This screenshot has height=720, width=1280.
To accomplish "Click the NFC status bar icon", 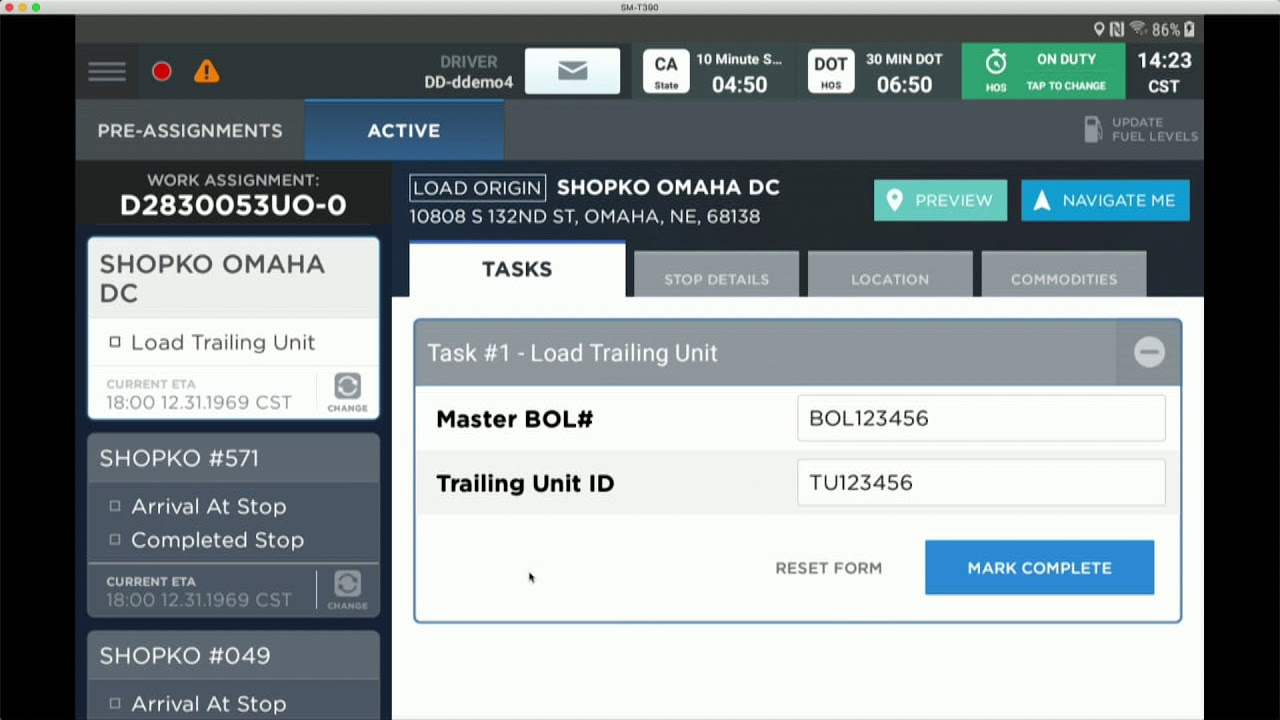I will tap(1117, 30).
